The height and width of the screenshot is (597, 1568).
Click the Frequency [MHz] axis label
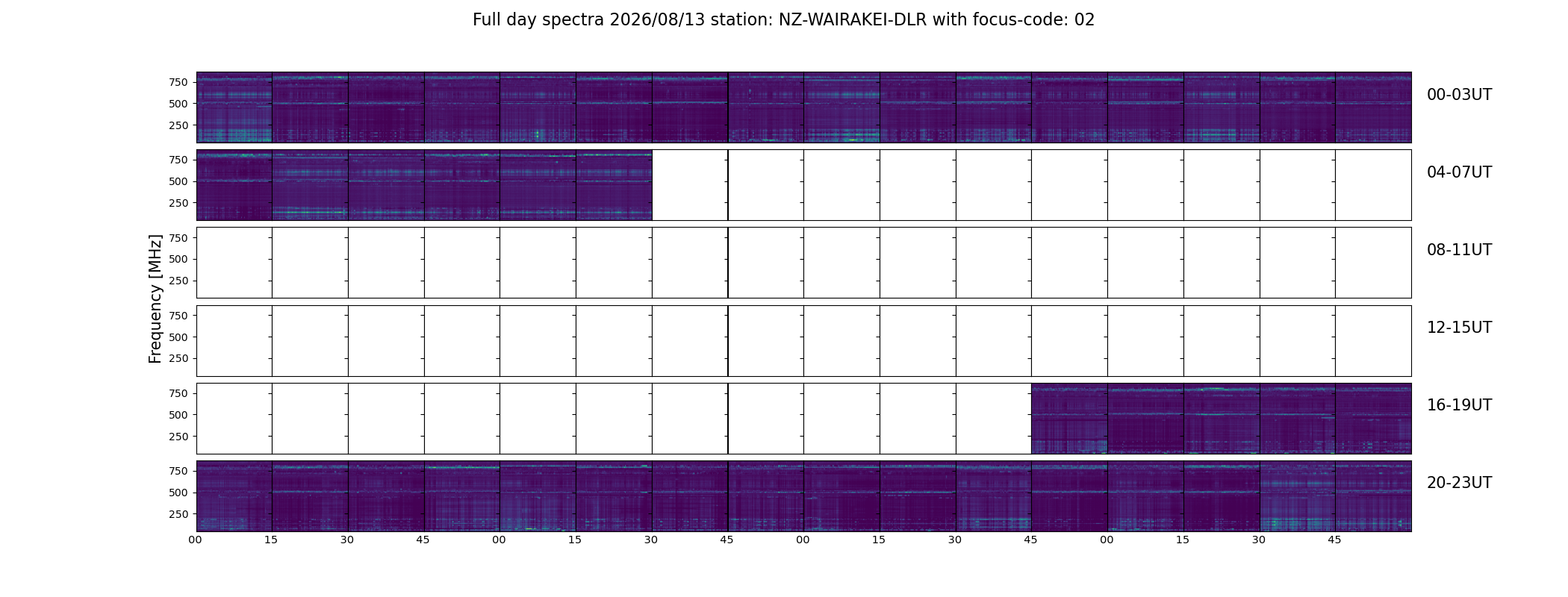tap(155, 298)
